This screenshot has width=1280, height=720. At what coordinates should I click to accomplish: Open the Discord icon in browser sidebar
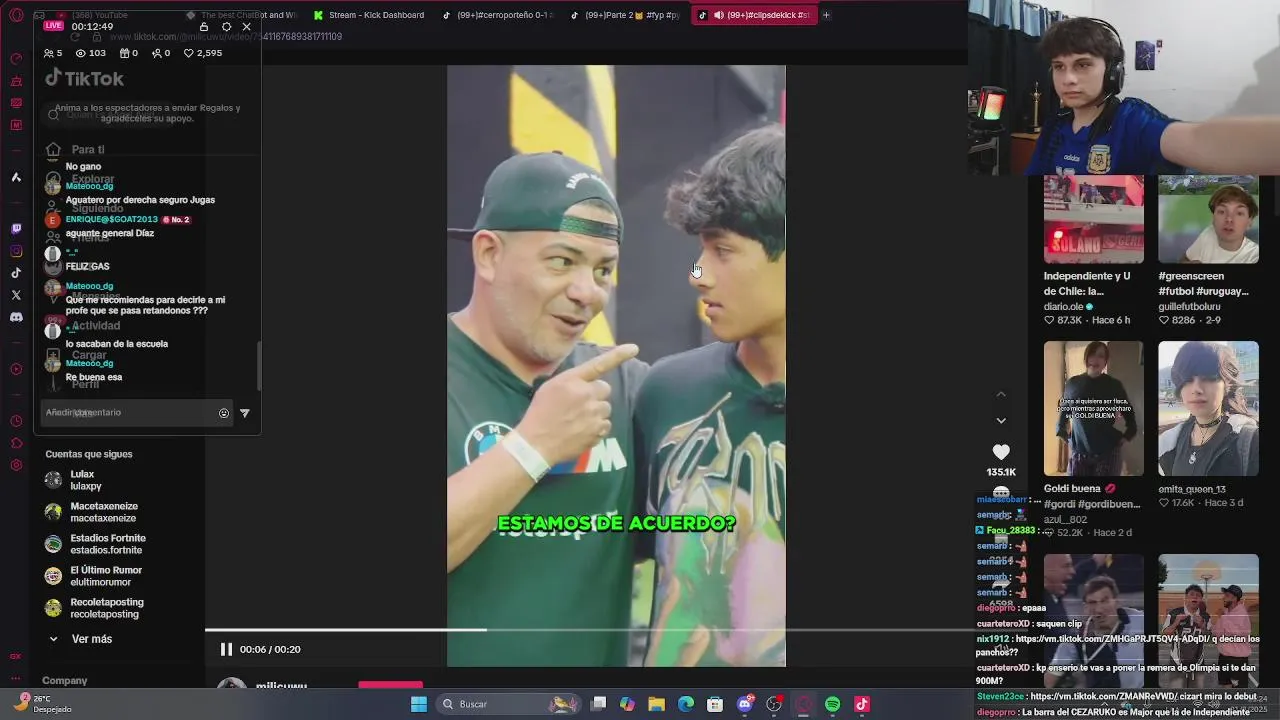point(16,317)
